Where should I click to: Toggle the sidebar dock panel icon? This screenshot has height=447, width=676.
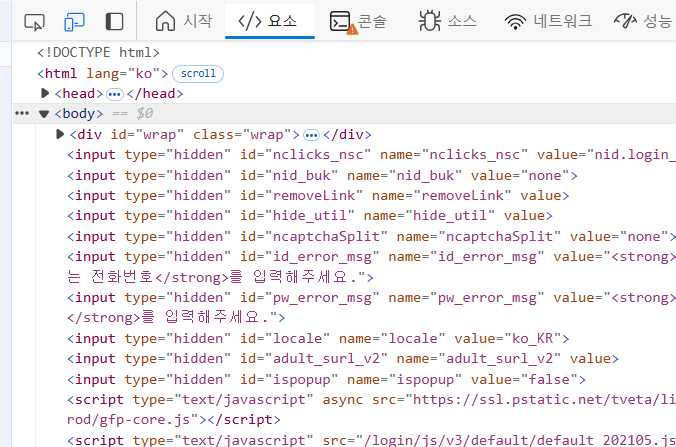(114, 22)
